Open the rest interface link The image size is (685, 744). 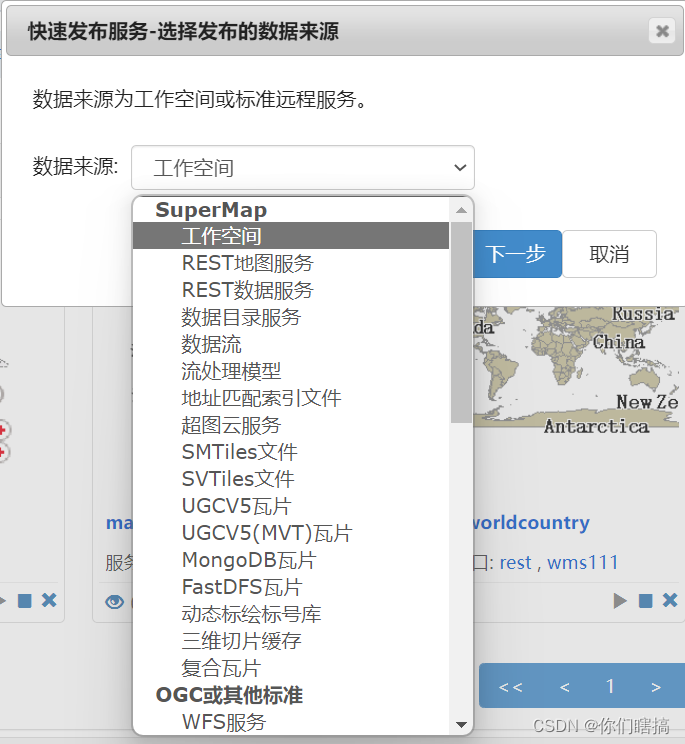tap(515, 563)
